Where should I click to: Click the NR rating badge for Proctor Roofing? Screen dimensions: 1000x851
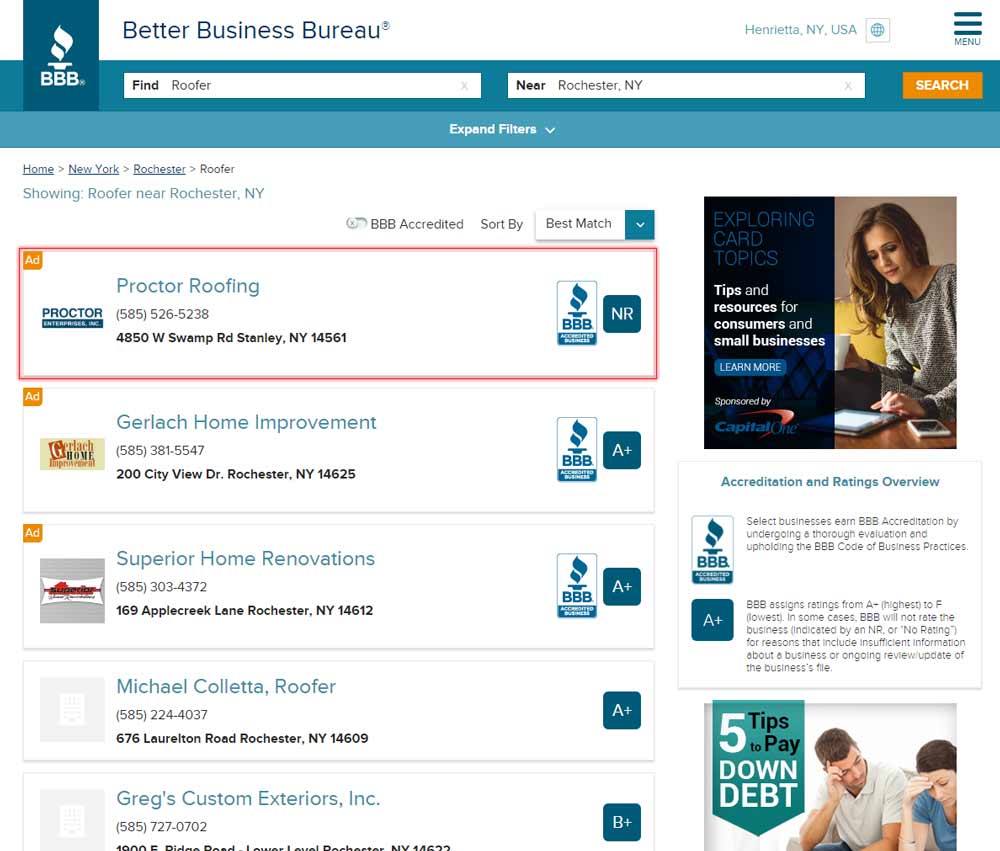[621, 313]
